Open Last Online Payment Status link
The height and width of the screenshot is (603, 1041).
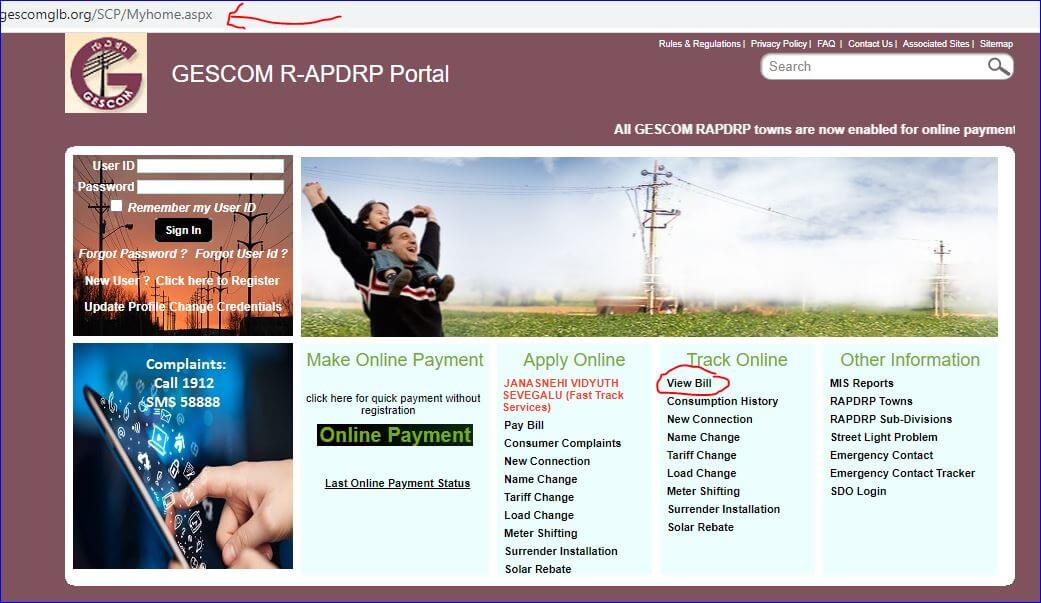pyautogui.click(x=397, y=483)
